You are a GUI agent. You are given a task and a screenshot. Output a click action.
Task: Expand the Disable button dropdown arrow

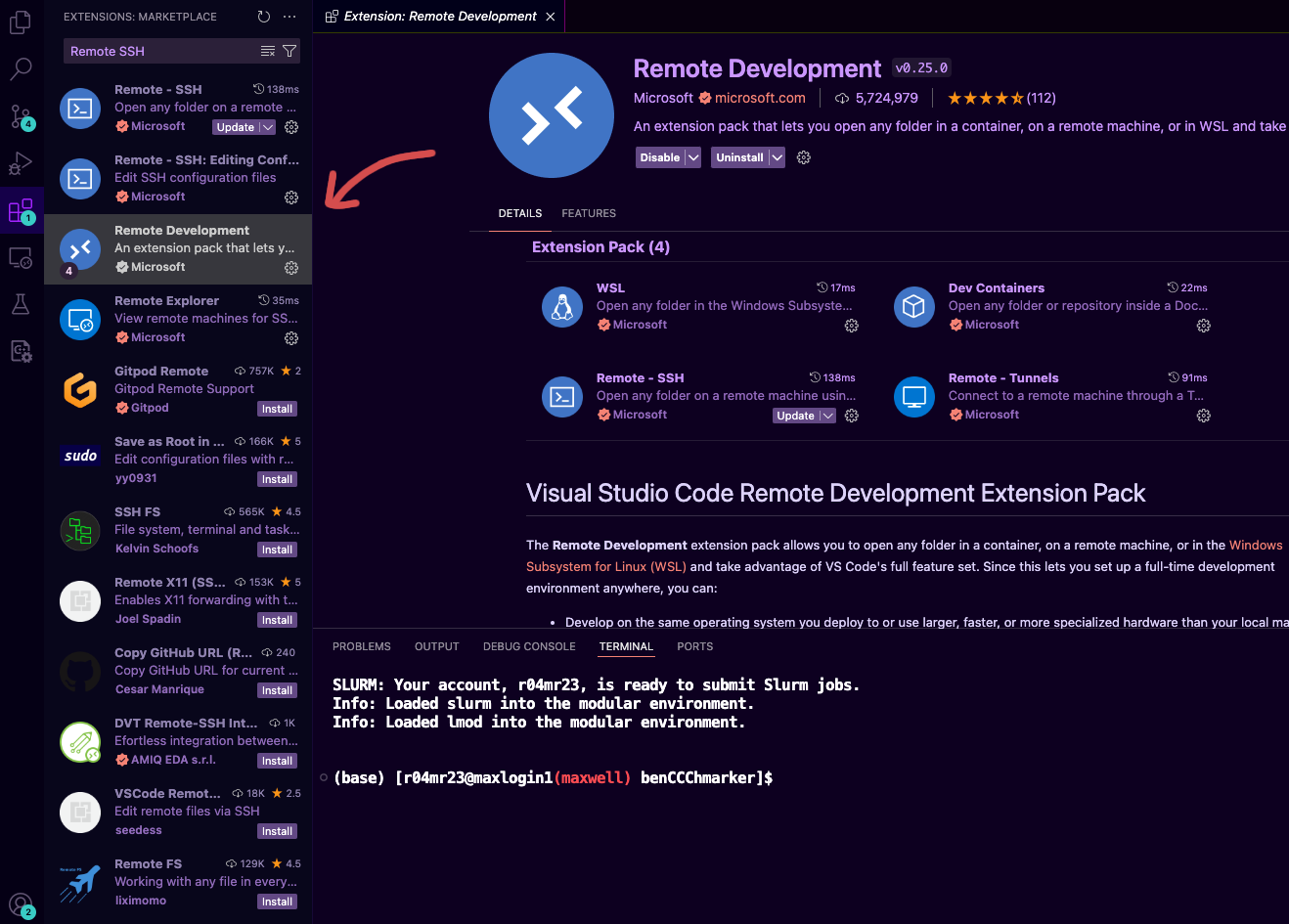point(693,157)
